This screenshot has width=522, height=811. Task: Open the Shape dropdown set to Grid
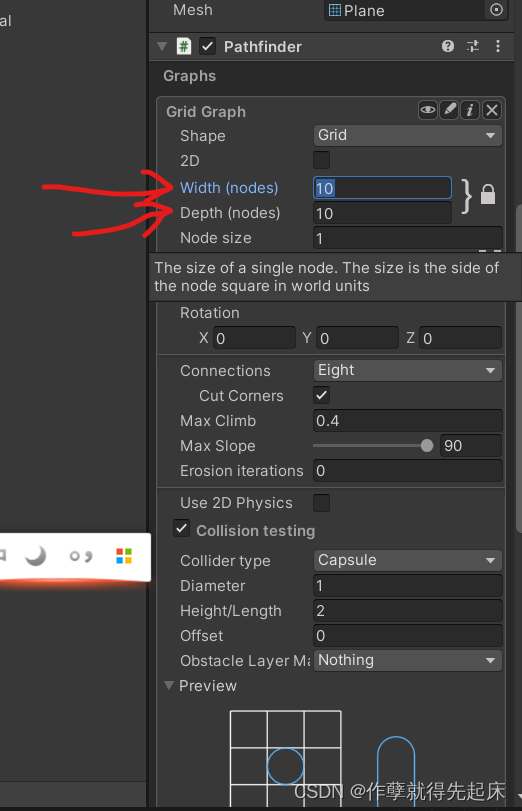pyautogui.click(x=408, y=136)
